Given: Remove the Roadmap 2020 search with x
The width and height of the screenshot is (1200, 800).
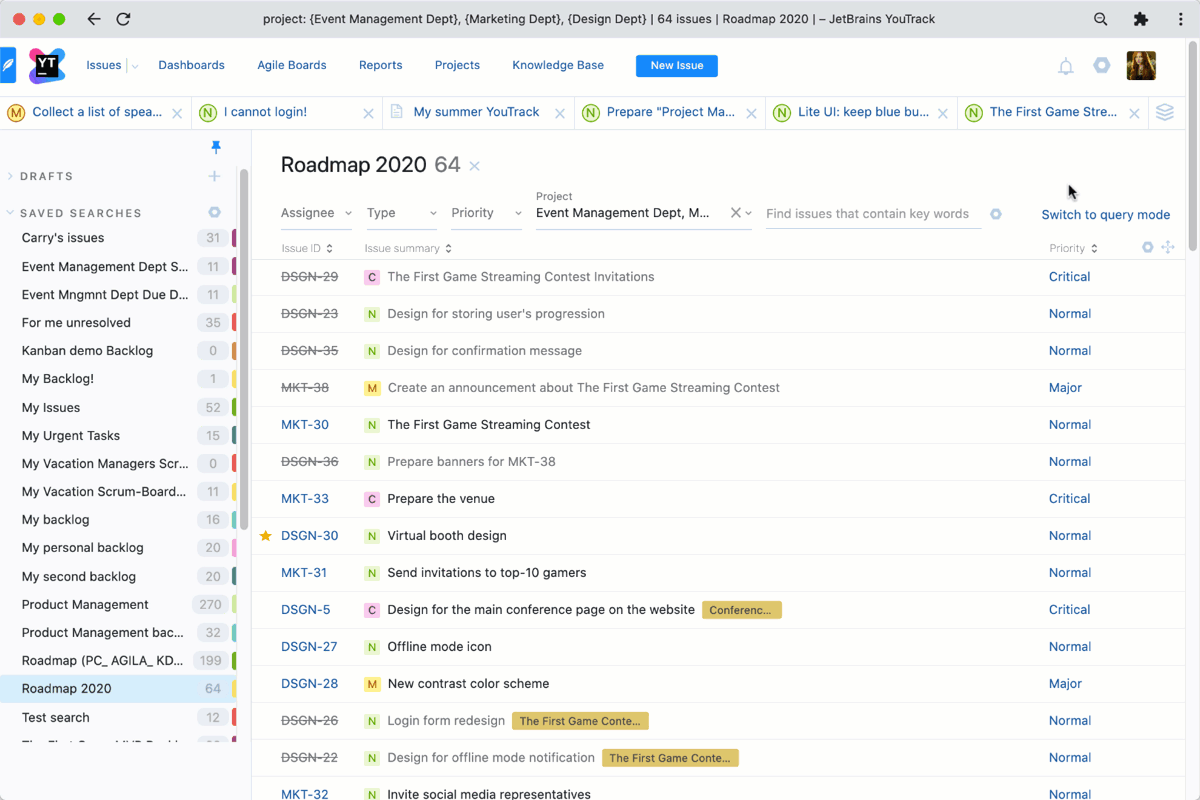Looking at the screenshot, I should point(475,166).
